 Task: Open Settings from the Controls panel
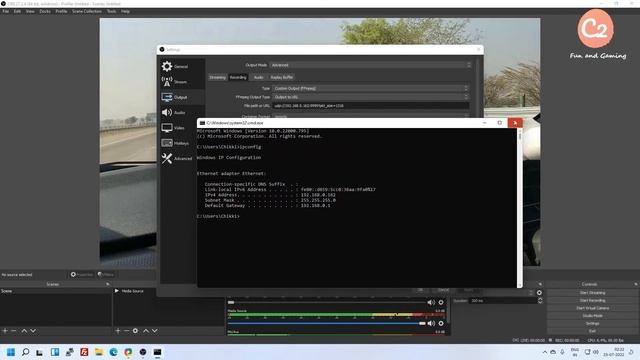[592, 324]
